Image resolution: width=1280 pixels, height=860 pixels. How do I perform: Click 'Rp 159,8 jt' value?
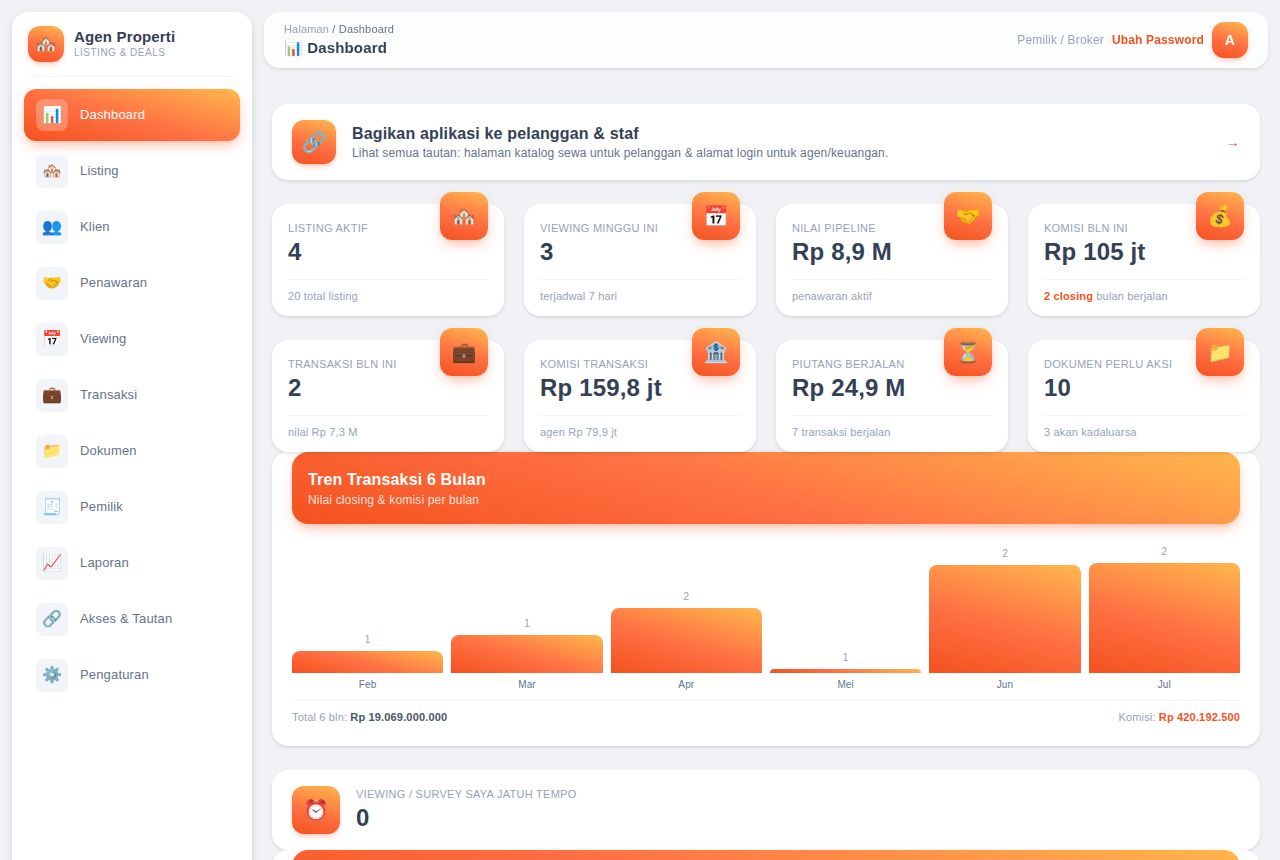(601, 388)
